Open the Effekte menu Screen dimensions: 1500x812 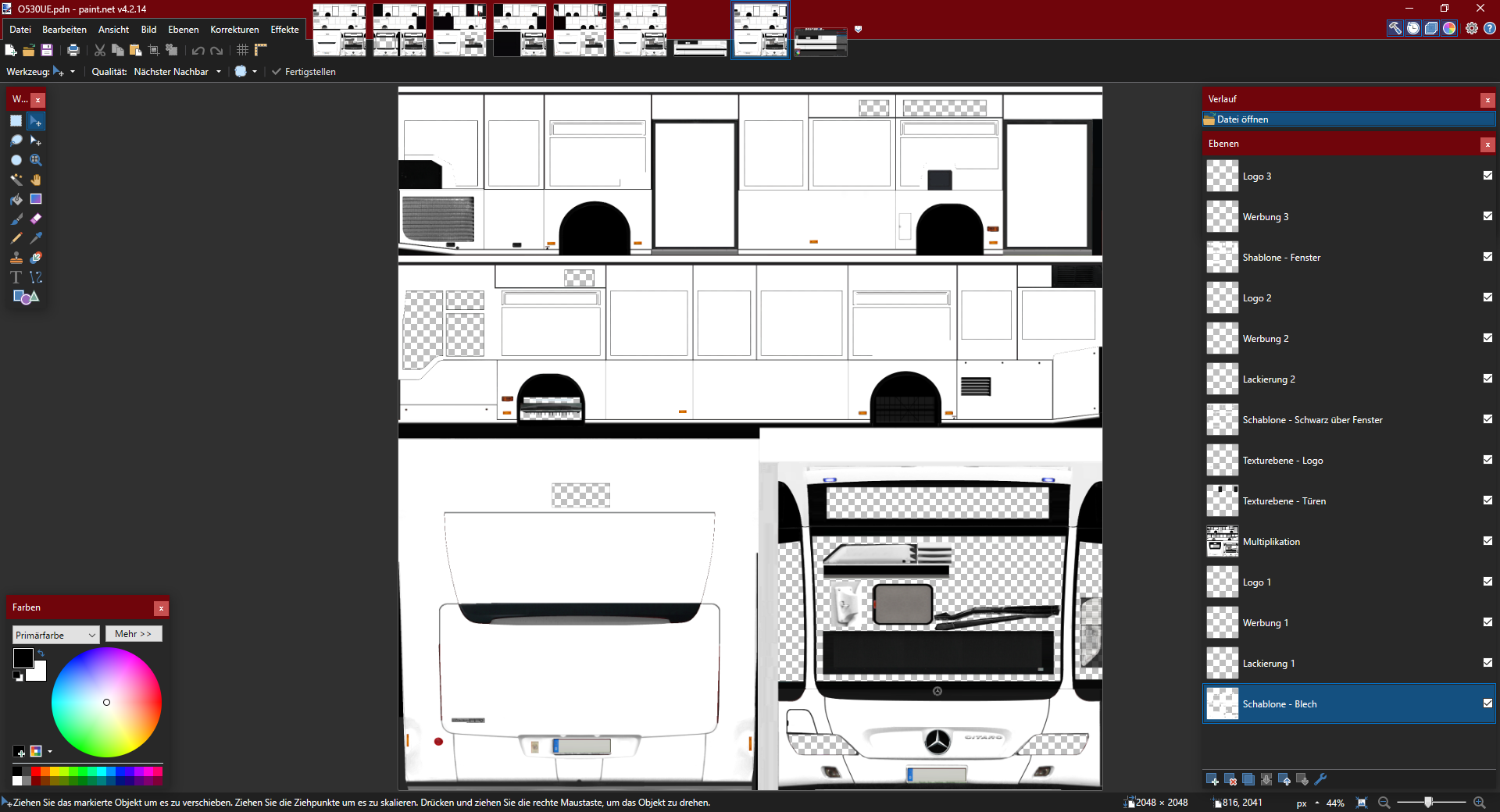point(284,30)
